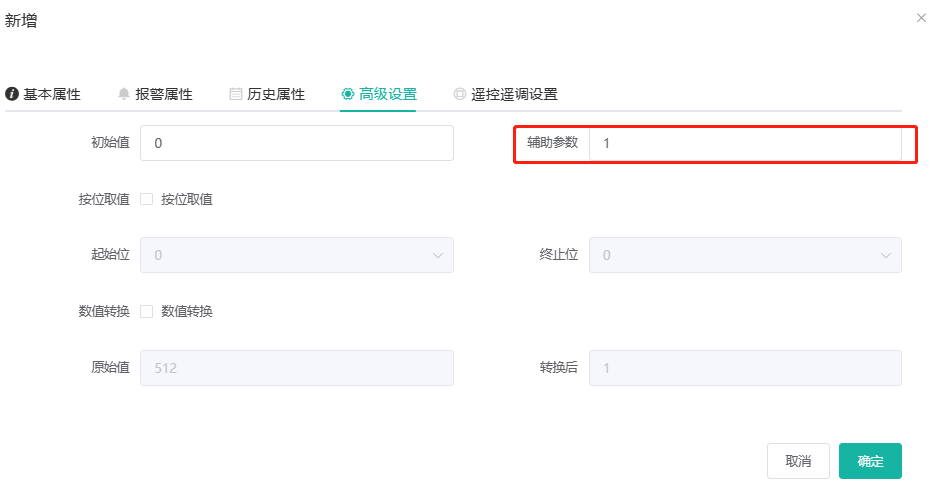The width and height of the screenshot is (934, 485).
Task: Click the 取消 button
Action: tap(798, 461)
